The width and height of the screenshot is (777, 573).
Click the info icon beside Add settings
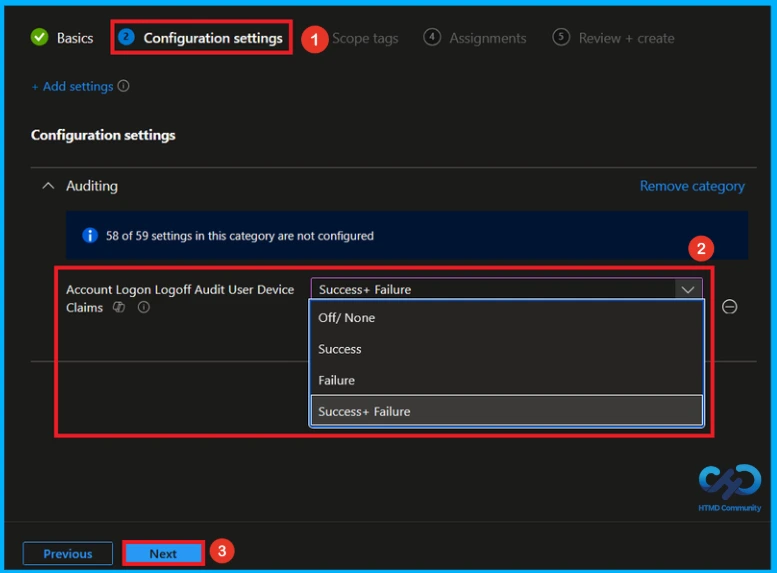click(x=123, y=86)
